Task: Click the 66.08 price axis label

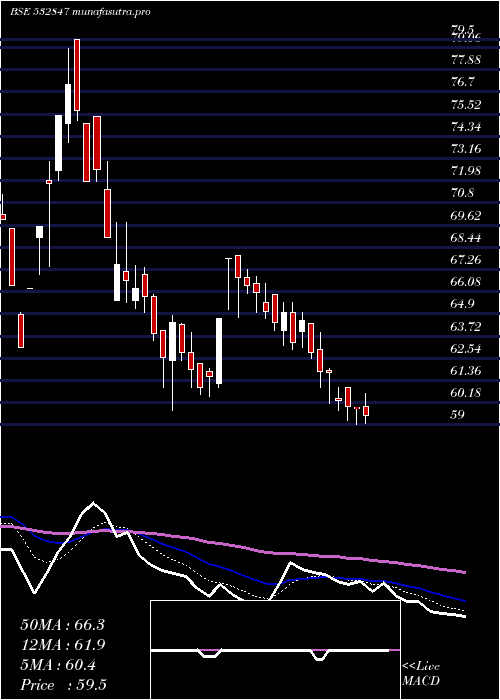Action: click(466, 282)
